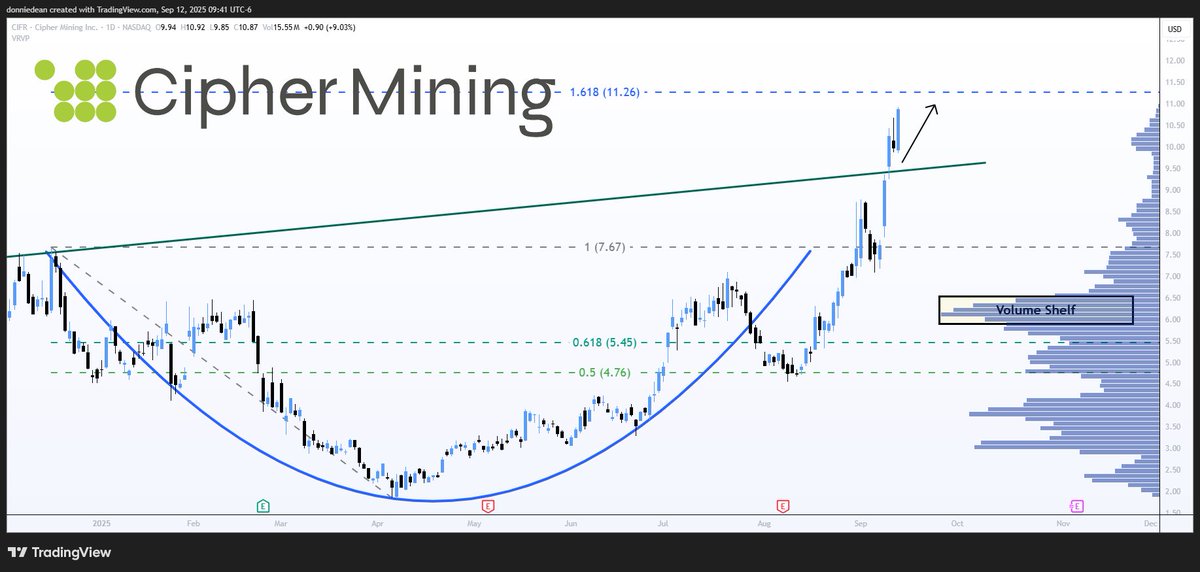Click the Volume Shelf text box
1200x572 pixels.
pyautogui.click(x=1036, y=310)
